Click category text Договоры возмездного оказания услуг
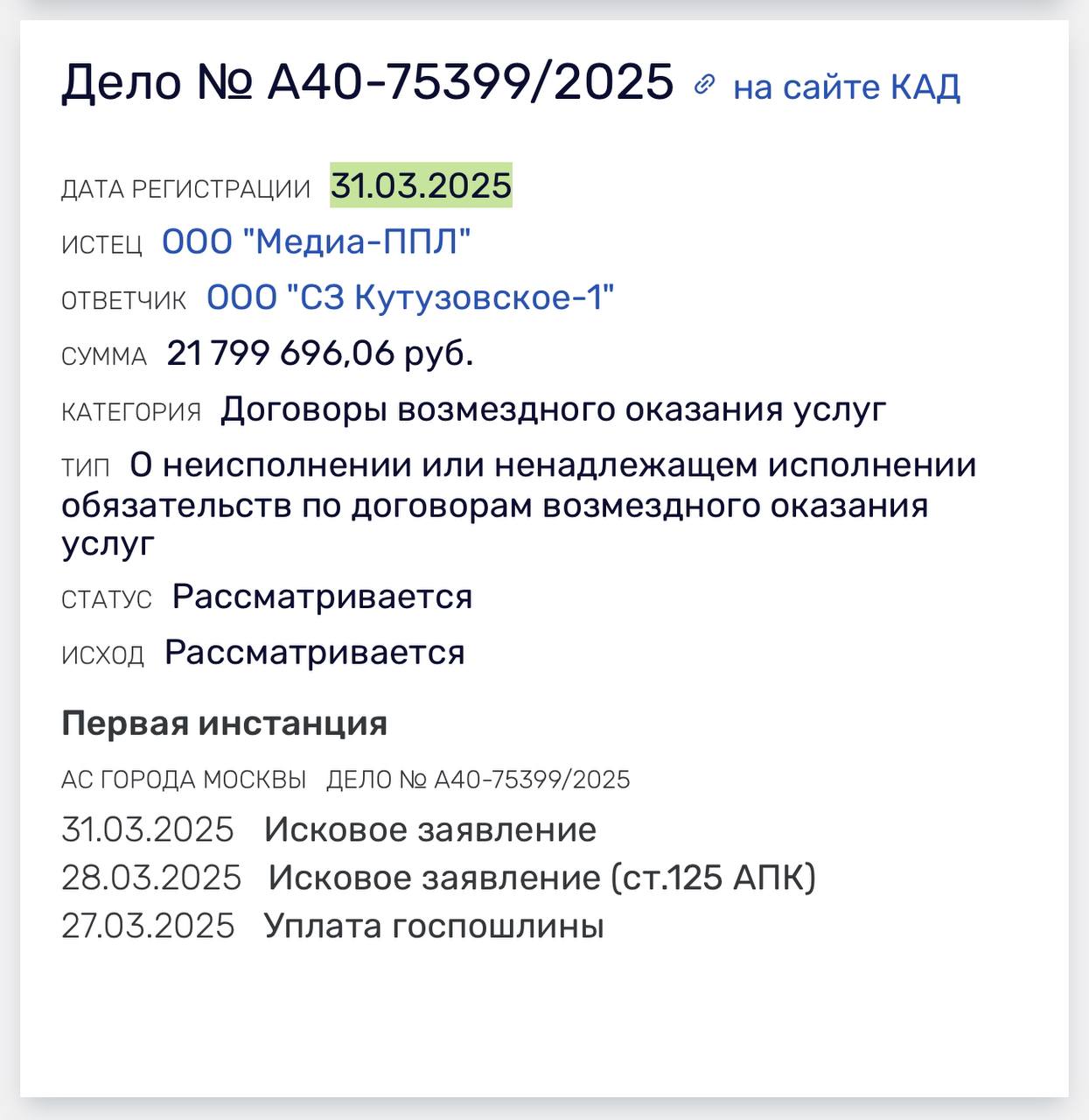This screenshot has height=1120, width=1089. 553,409
